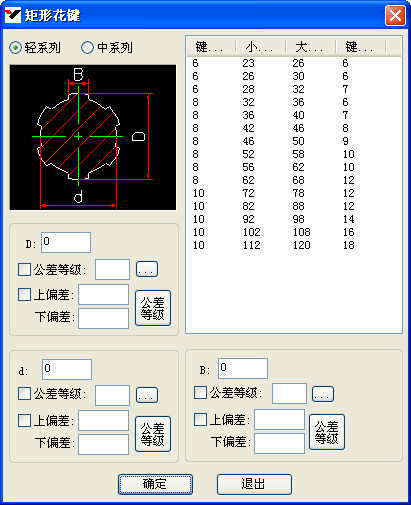Click the 公差等级 button in D group
Image resolution: width=411 pixels, height=505 pixels.
coord(153,308)
